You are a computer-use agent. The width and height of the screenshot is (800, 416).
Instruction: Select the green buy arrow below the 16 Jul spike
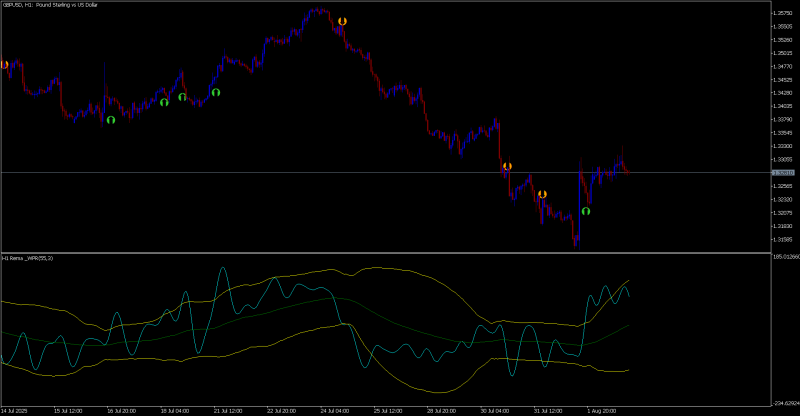[111, 120]
